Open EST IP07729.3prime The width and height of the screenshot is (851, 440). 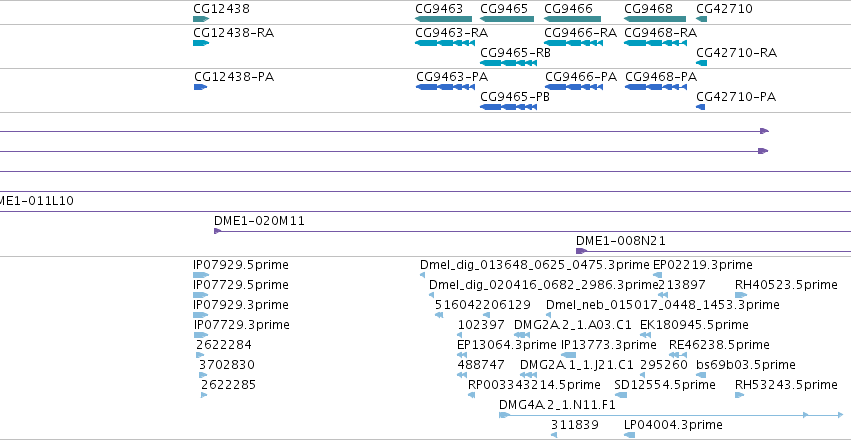[242, 325]
